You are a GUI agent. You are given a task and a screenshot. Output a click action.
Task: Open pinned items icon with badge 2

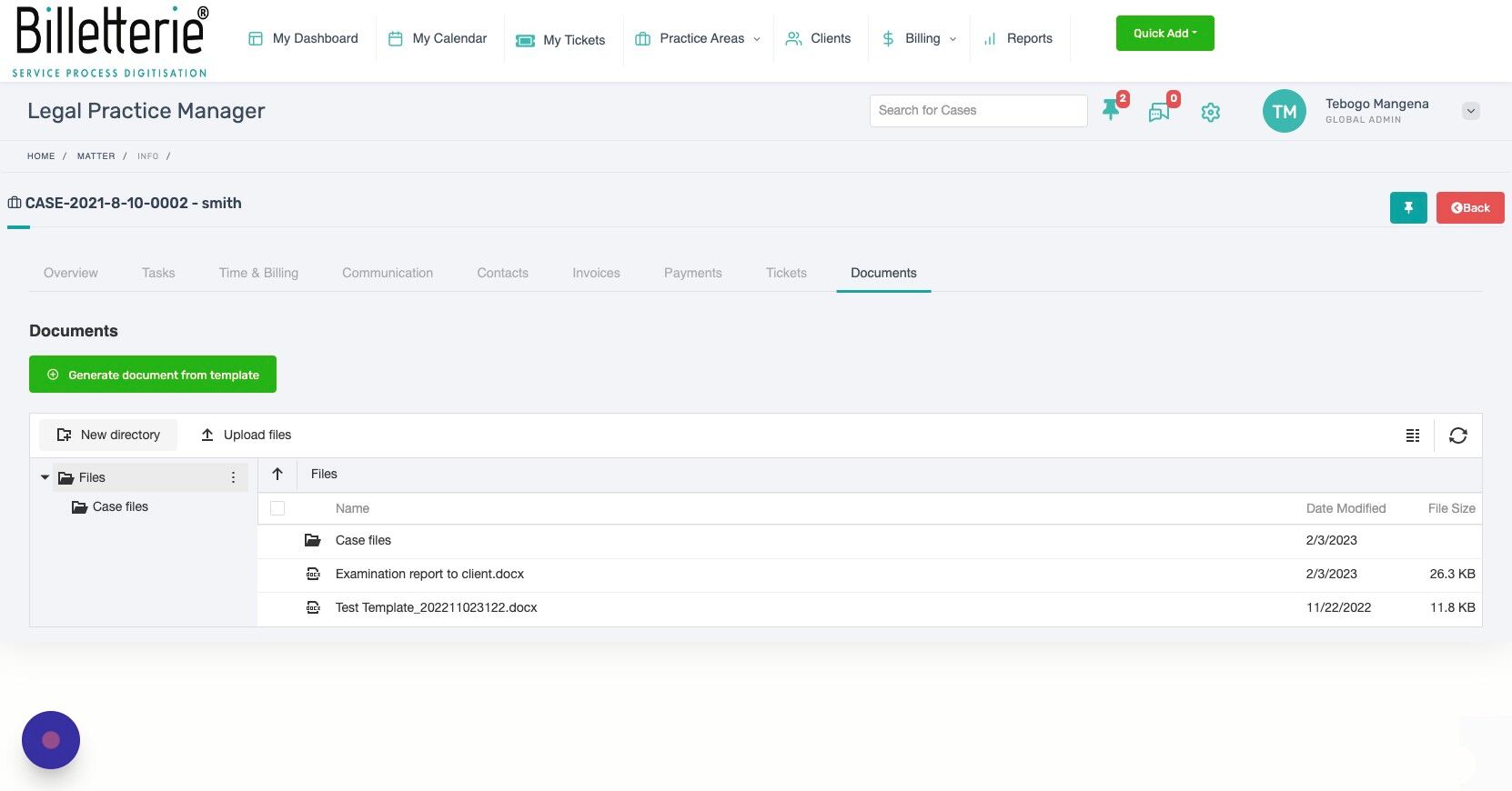coord(1112,110)
